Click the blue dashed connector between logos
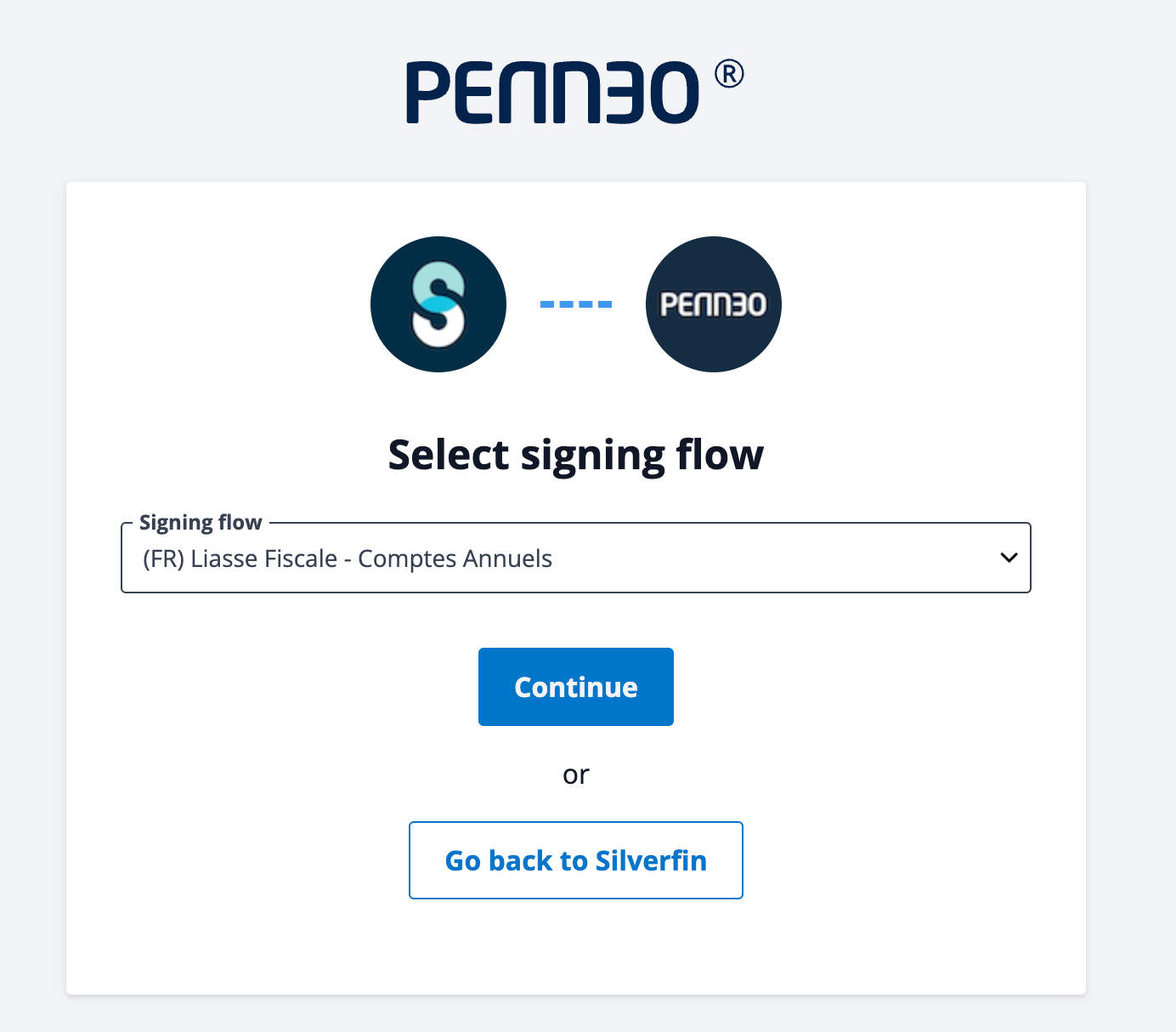This screenshot has height=1032, width=1176. click(576, 304)
